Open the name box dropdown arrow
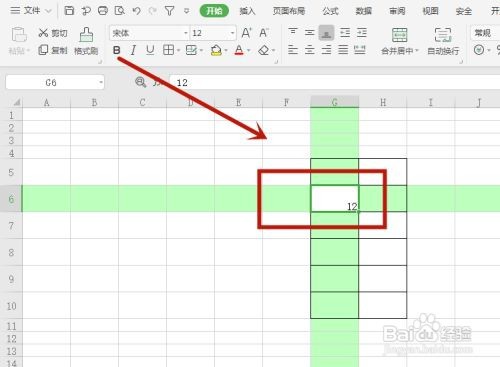500x367 pixels. coord(101,82)
